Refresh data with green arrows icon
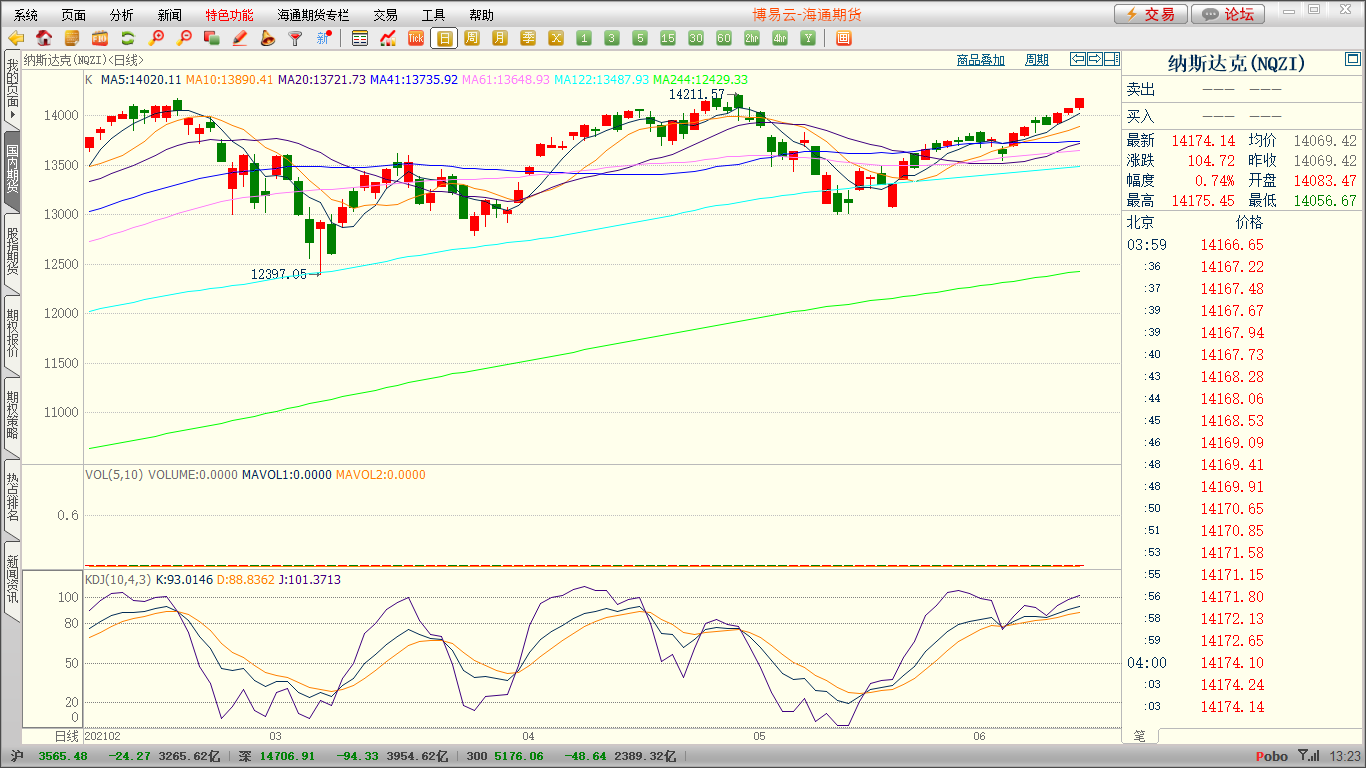Image resolution: width=1366 pixels, height=768 pixels. coord(128,39)
